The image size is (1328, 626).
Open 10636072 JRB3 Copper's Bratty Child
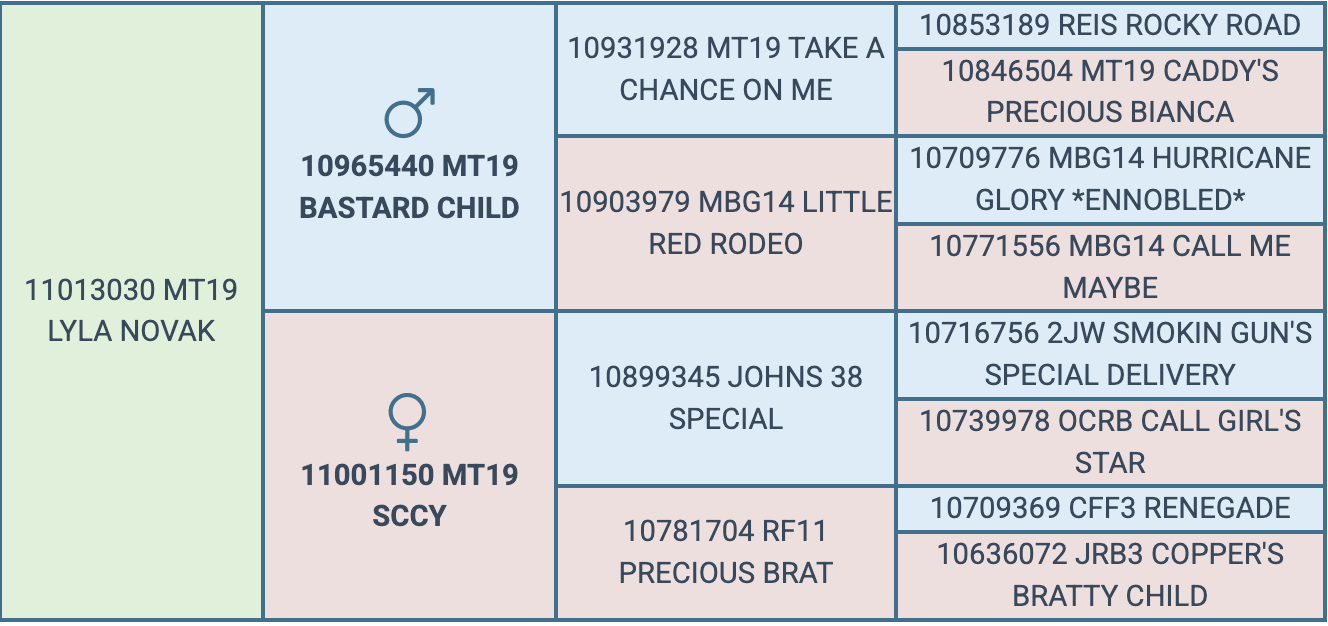[1110, 575]
